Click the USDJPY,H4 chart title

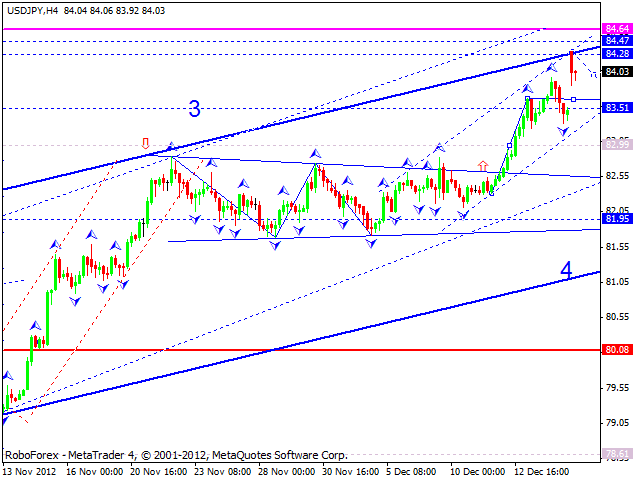pos(30,9)
